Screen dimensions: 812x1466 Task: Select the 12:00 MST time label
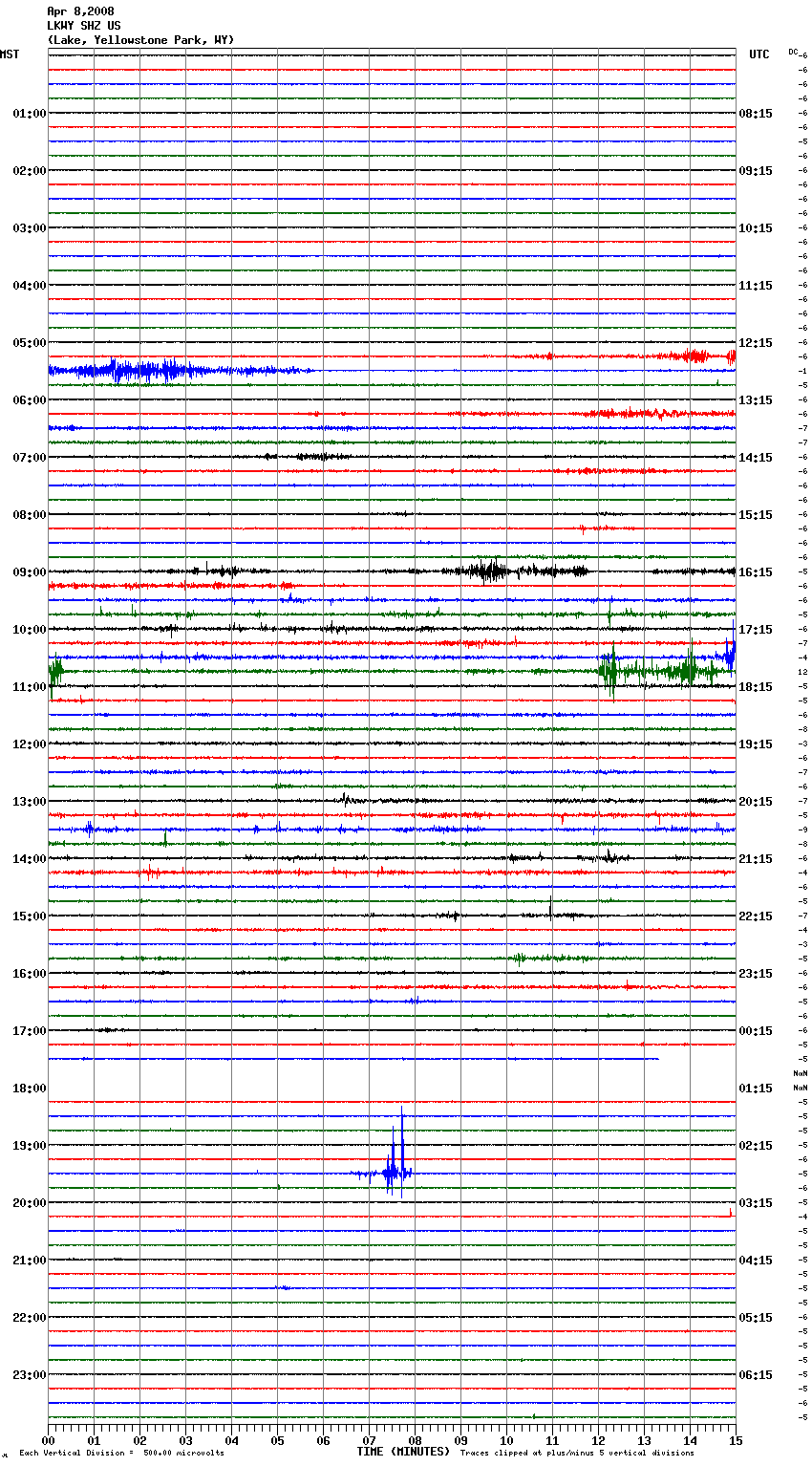coord(29,744)
